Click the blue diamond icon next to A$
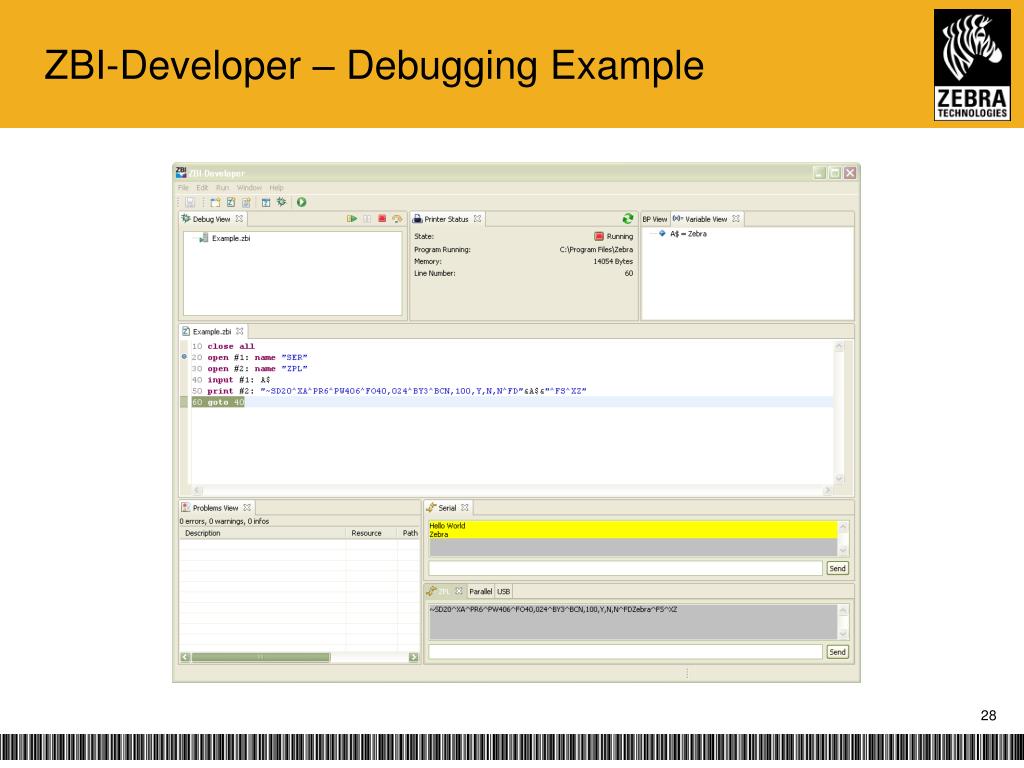Image resolution: width=1024 pixels, height=768 pixels. pos(662,233)
